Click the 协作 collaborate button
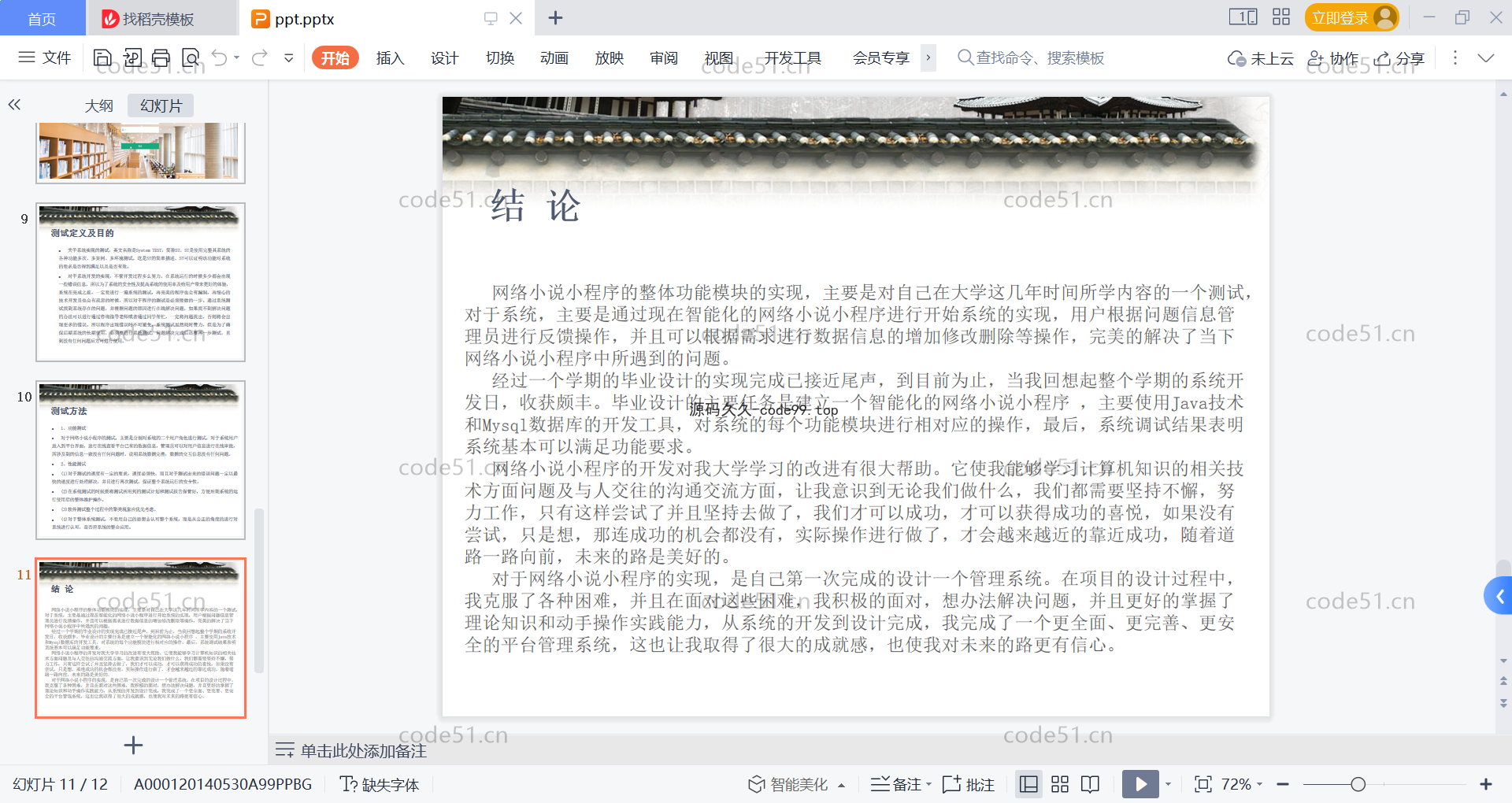This screenshot has height=803, width=1512. 1333,58
